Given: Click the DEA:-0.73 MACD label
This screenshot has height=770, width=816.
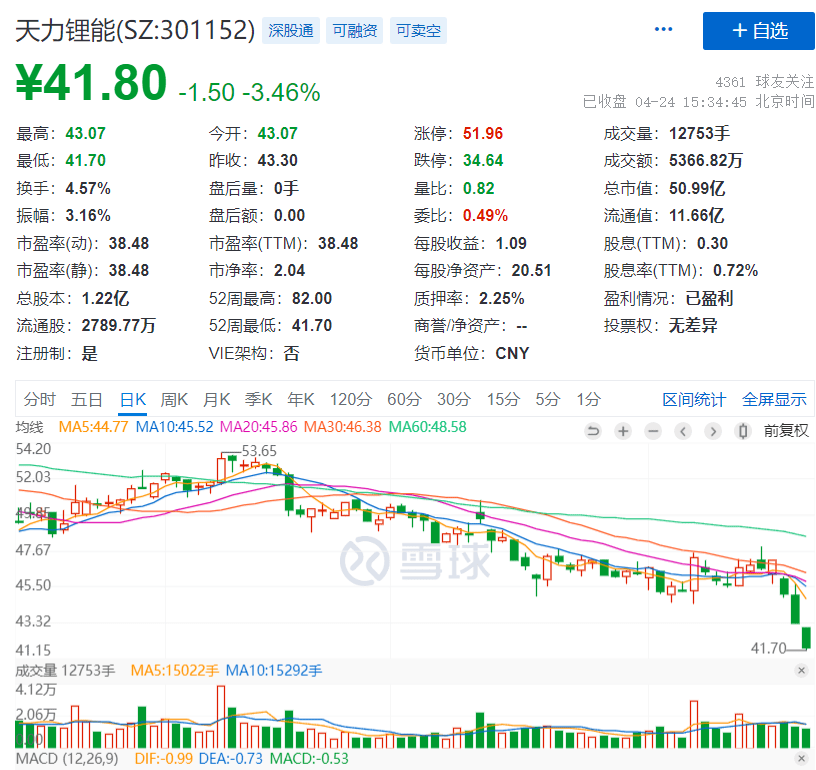Looking at the screenshot, I should coord(231,759).
